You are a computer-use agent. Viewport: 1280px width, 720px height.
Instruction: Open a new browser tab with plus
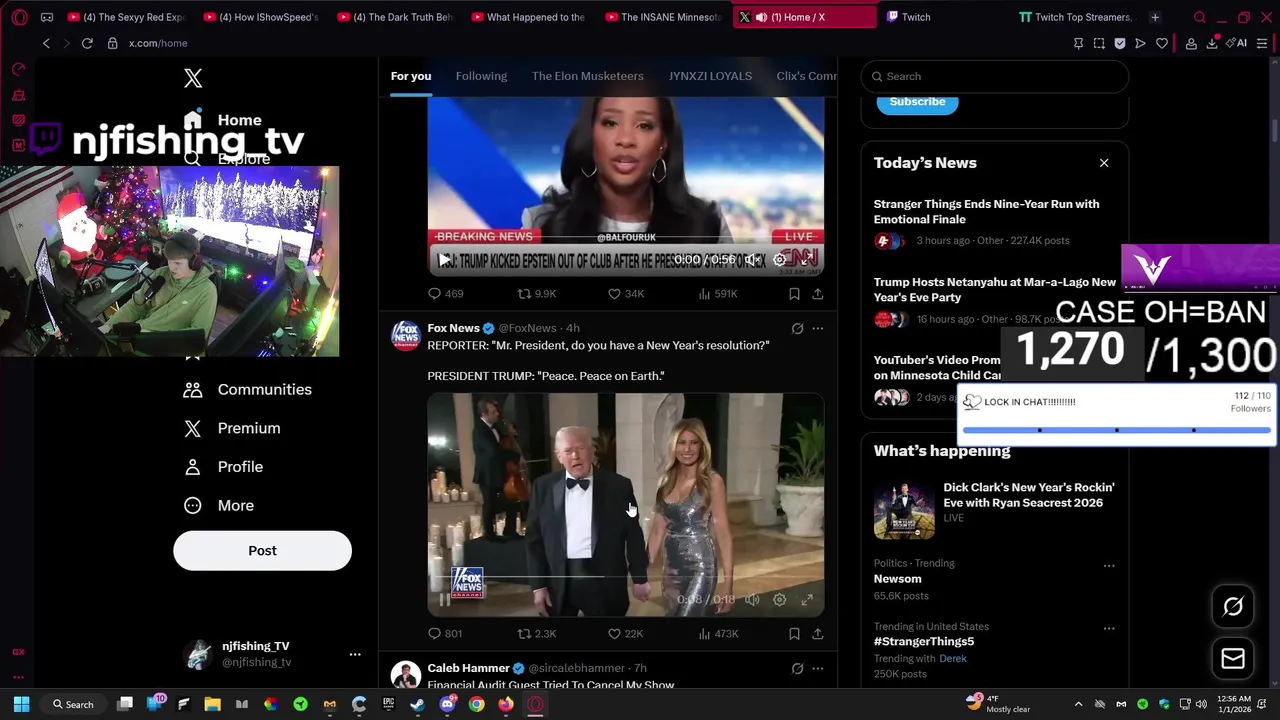click(x=1155, y=17)
